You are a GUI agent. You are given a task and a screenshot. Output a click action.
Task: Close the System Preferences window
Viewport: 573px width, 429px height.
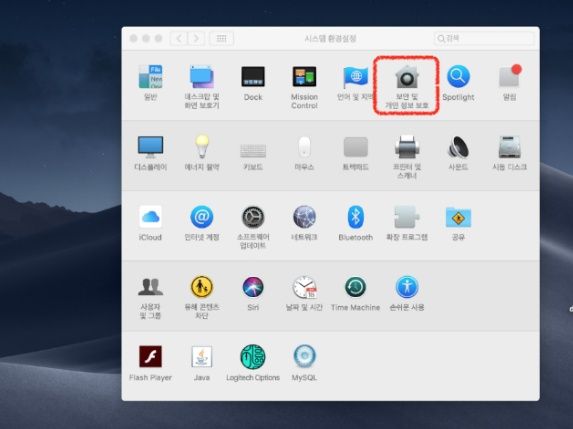point(133,38)
